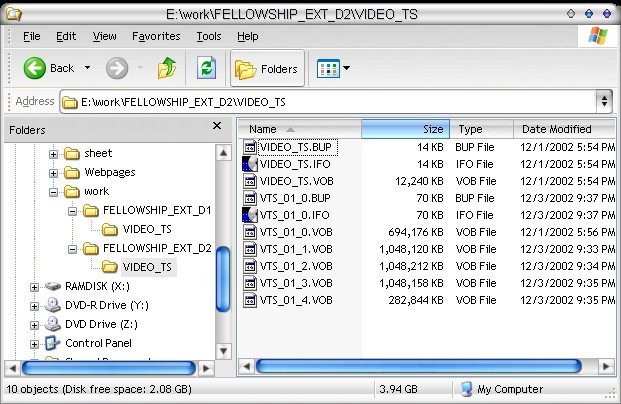Screen dimensions: 621x404
Task: Select VIDEO_TS.IFO disc icon
Action: tap(250, 164)
